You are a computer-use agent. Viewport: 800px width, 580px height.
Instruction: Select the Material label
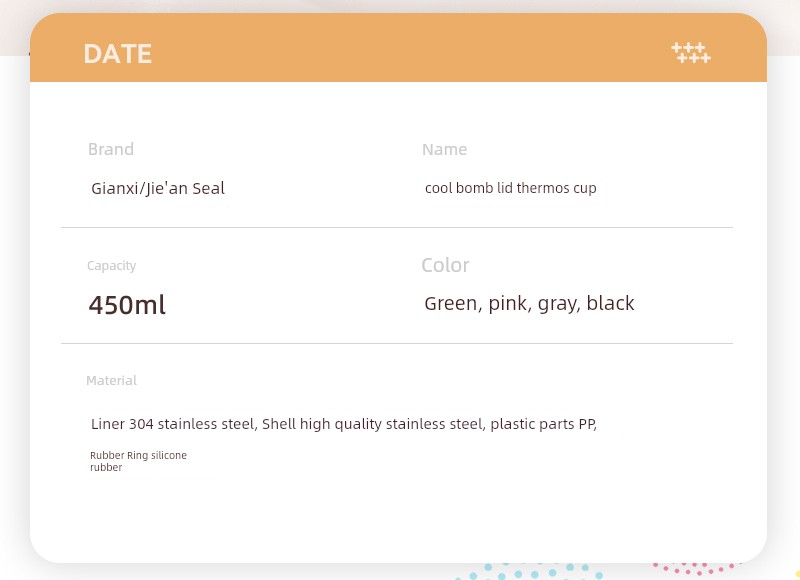111,381
